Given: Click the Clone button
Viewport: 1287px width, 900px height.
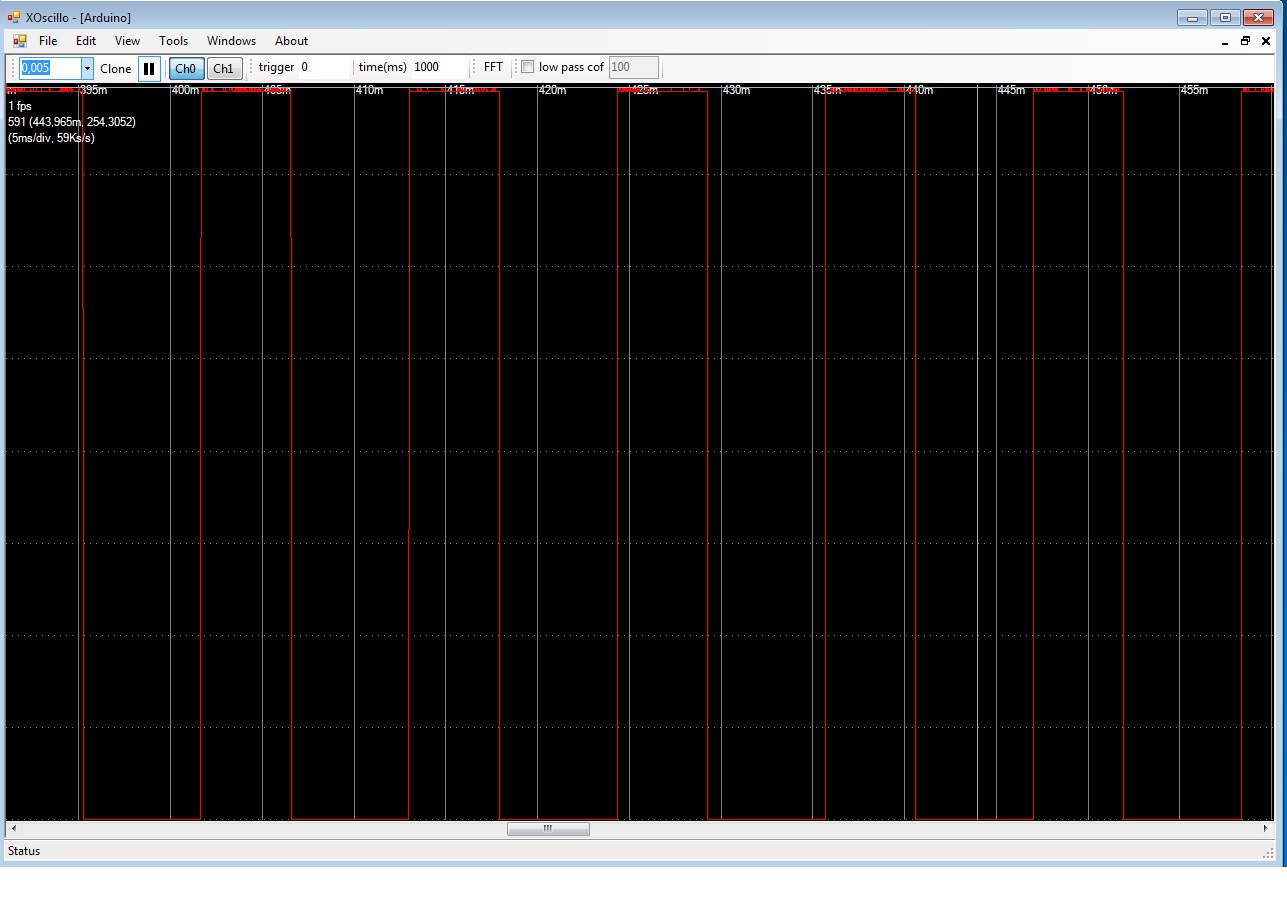Looking at the screenshot, I should (x=116, y=68).
